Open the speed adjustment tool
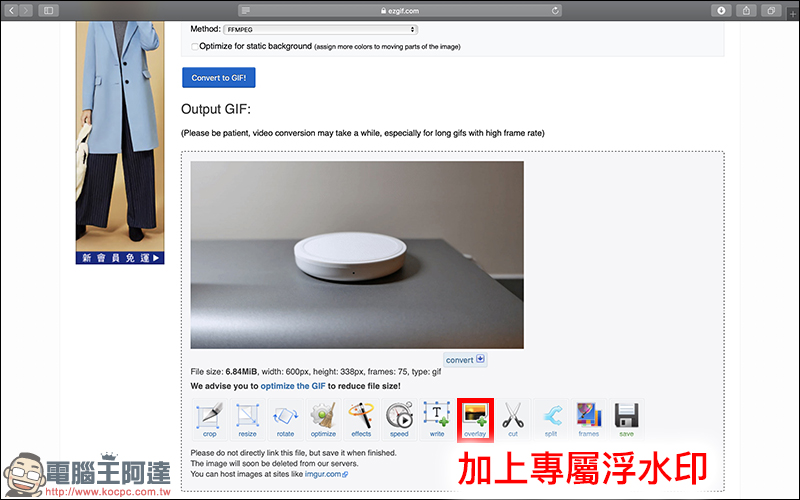The width and height of the screenshot is (800, 500). click(399, 419)
